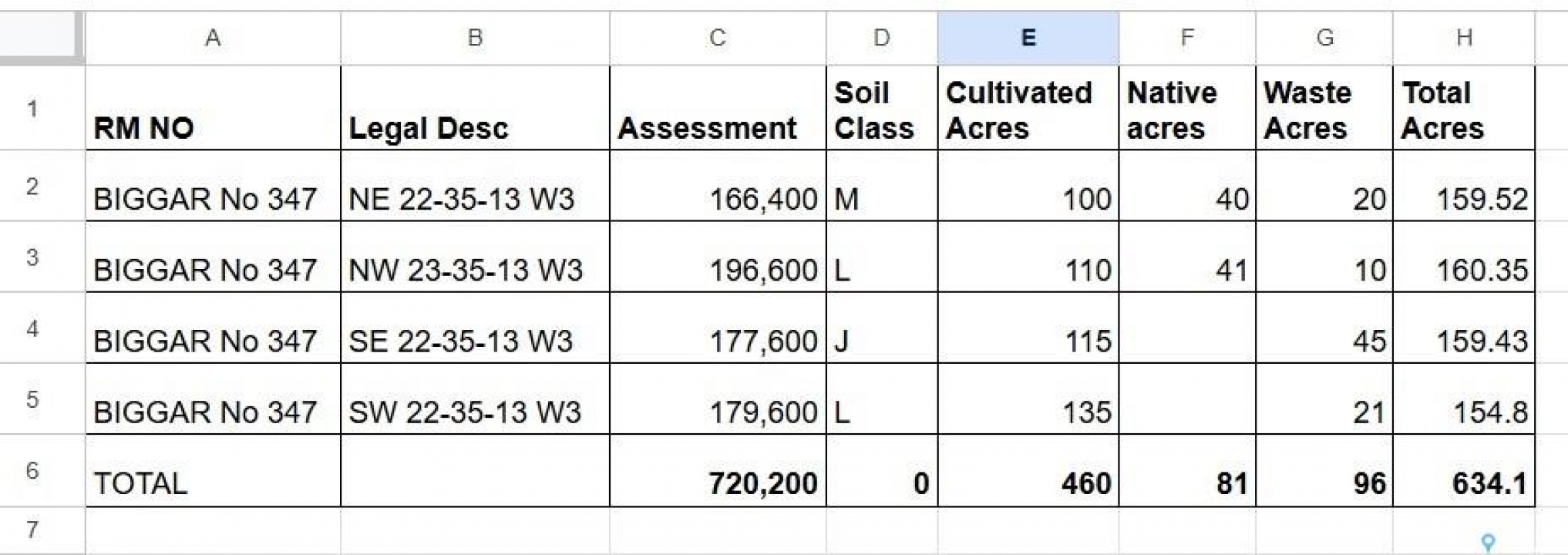This screenshot has width=1568, height=555.
Task: Click the 'Legal Desc' header cell
Action: pyautogui.click(x=475, y=108)
